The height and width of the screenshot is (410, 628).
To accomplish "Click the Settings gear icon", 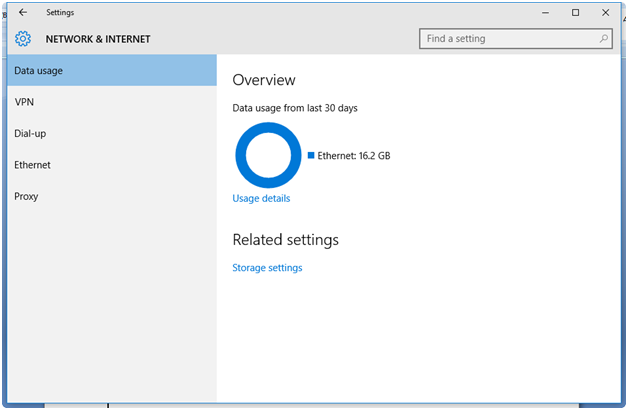I will [x=23, y=39].
